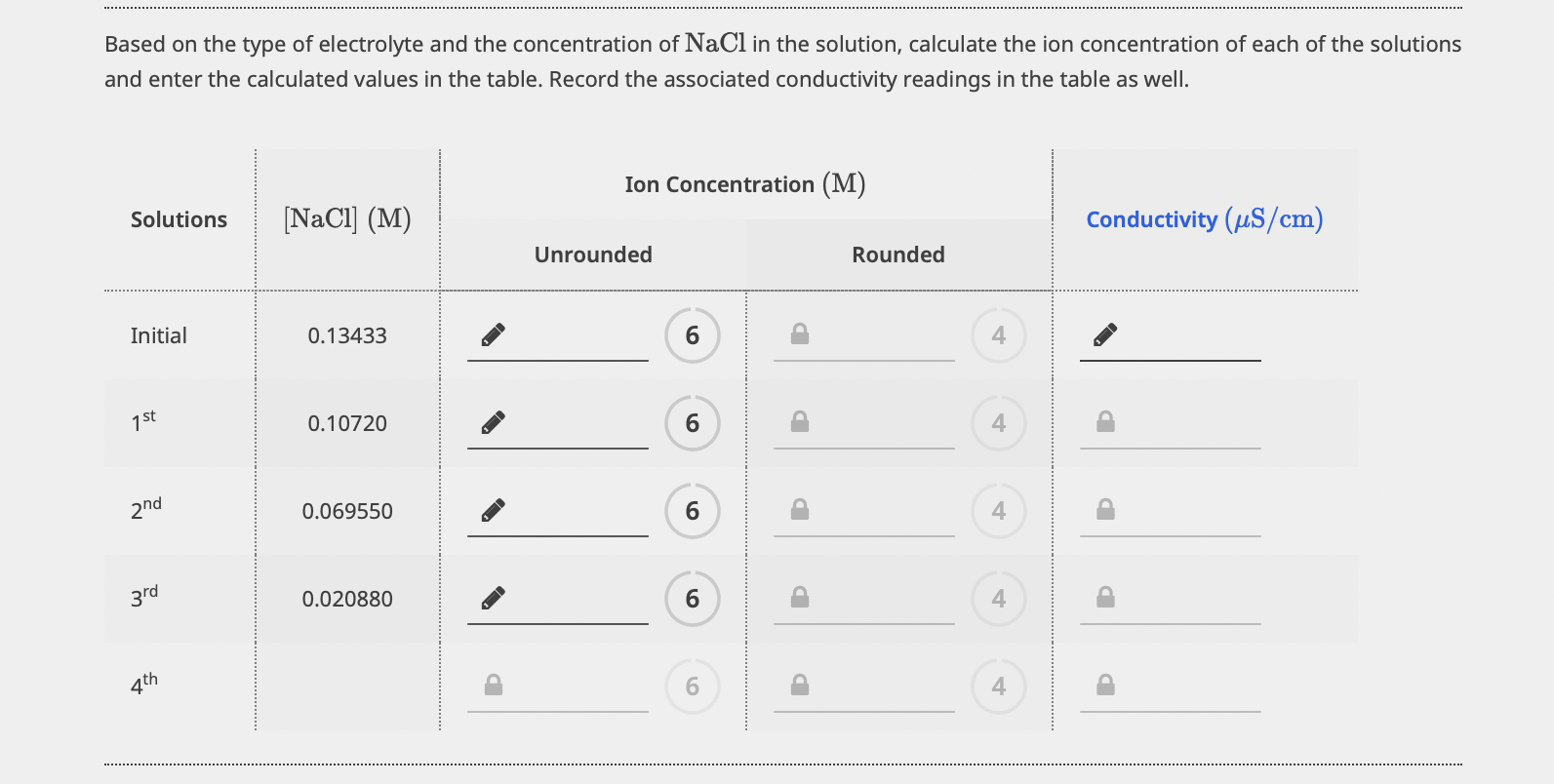Click the pencil icon in the Initial conductivity field
This screenshot has height=784, width=1554.
coord(1105,335)
